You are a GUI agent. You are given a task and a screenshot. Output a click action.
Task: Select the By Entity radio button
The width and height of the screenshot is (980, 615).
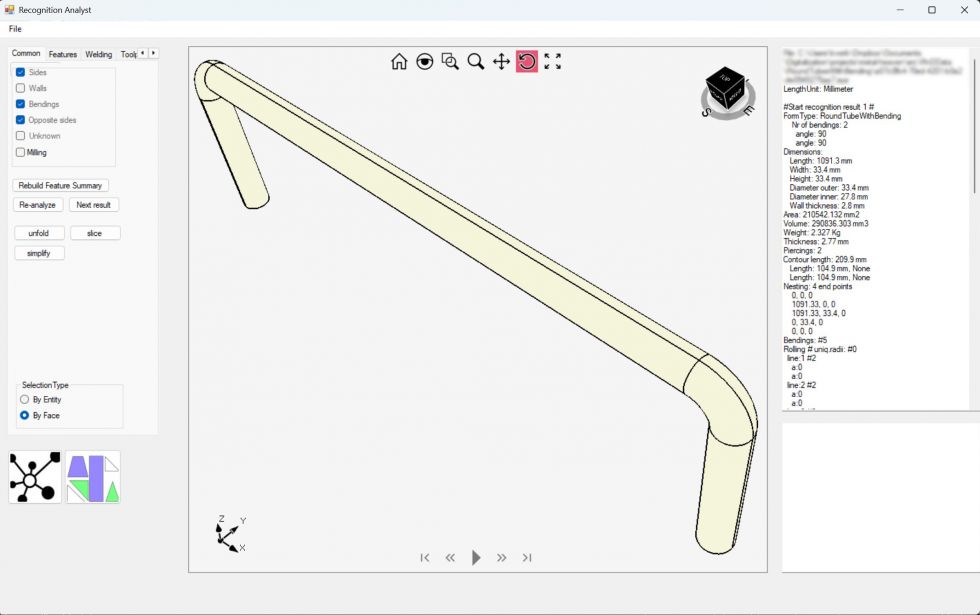click(x=25, y=400)
